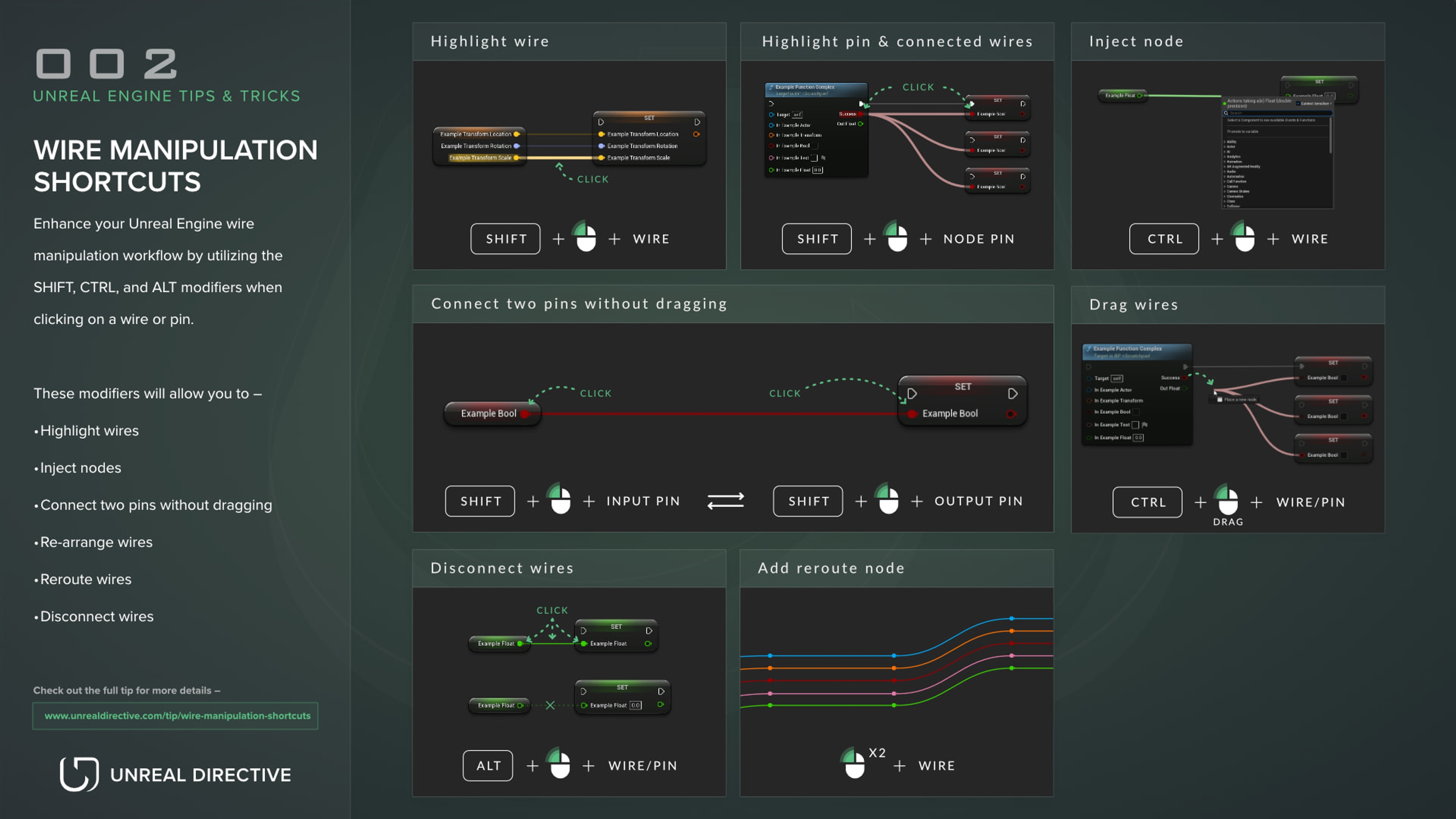1456x819 pixels.
Task: Select 'Promote to variable' in the action menu
Action: 1243,132
